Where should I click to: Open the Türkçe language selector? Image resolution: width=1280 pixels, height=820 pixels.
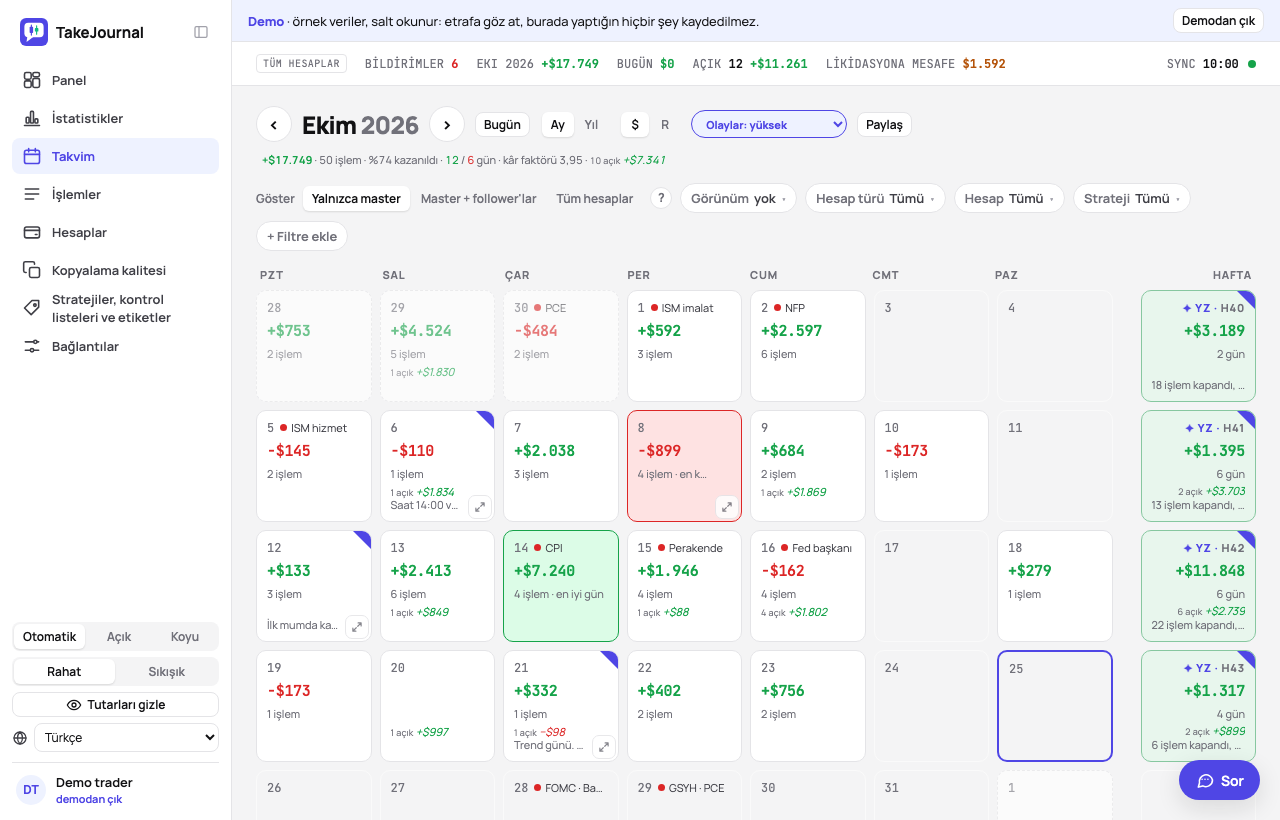pyautogui.click(x=126, y=738)
